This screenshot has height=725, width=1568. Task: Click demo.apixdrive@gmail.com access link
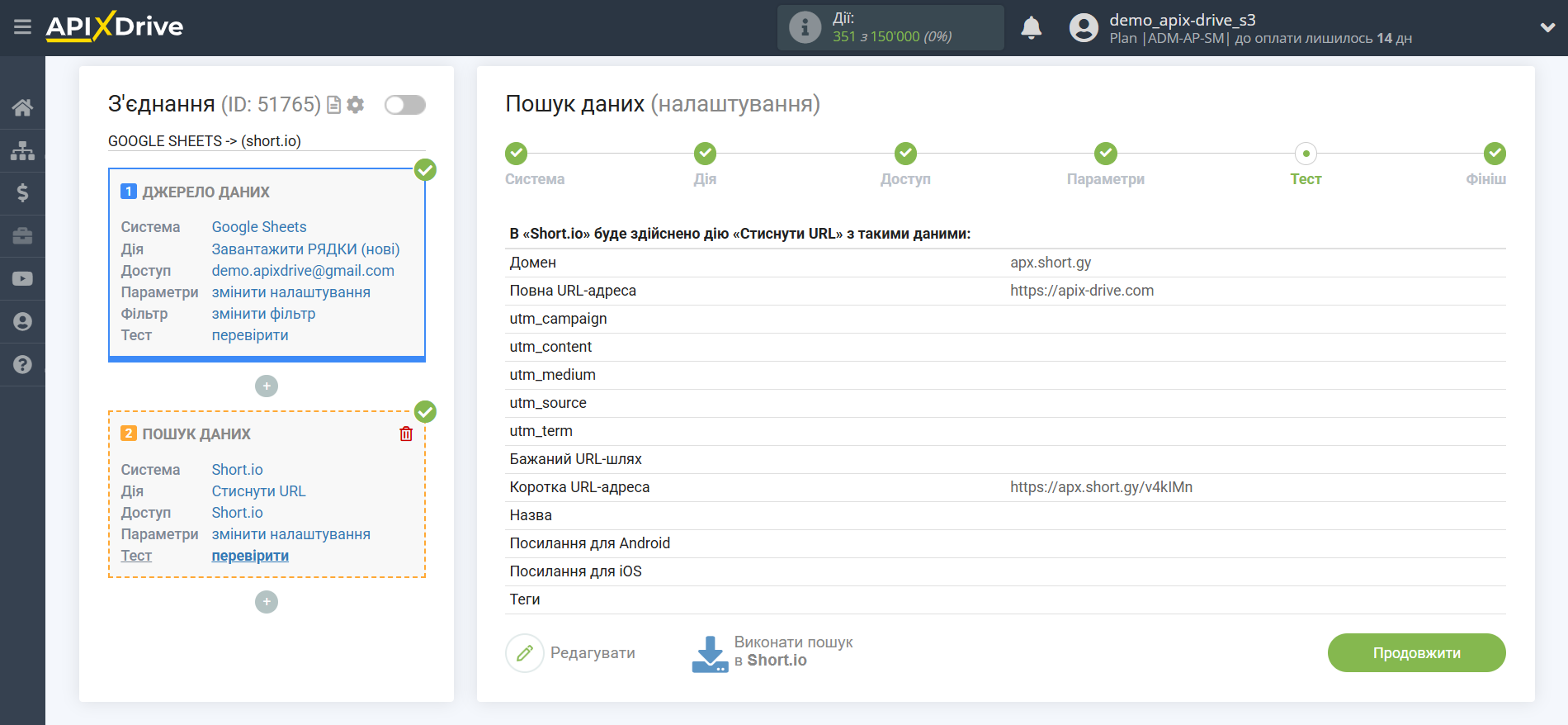click(x=303, y=270)
